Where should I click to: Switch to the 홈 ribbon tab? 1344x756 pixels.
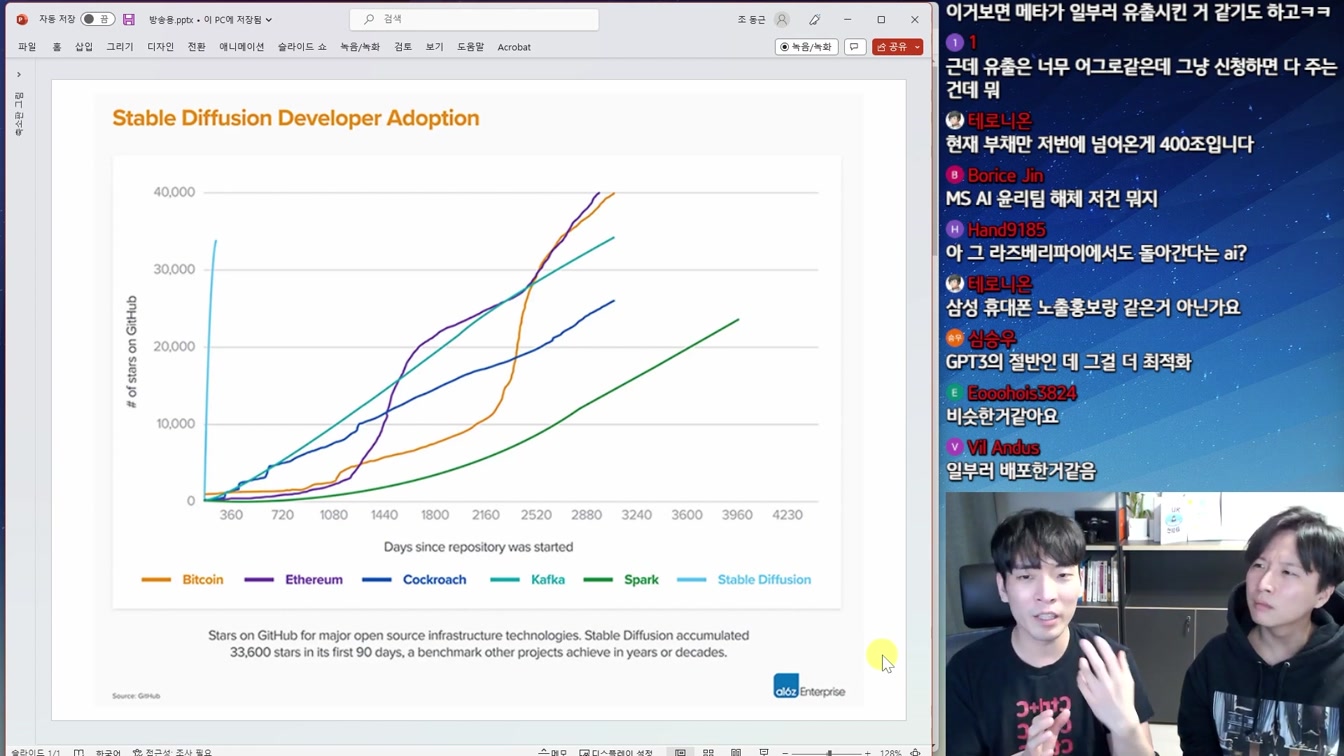pos(56,47)
